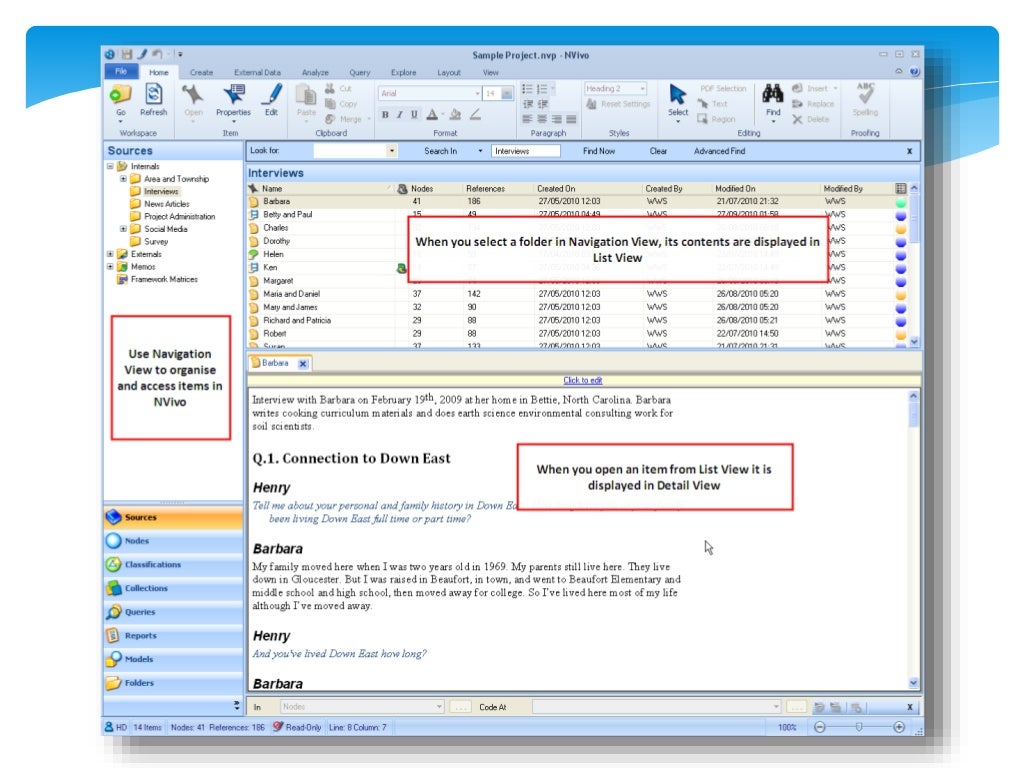Image resolution: width=1024 pixels, height=768 pixels.
Task: Align paragraph left
Action: coord(528,119)
